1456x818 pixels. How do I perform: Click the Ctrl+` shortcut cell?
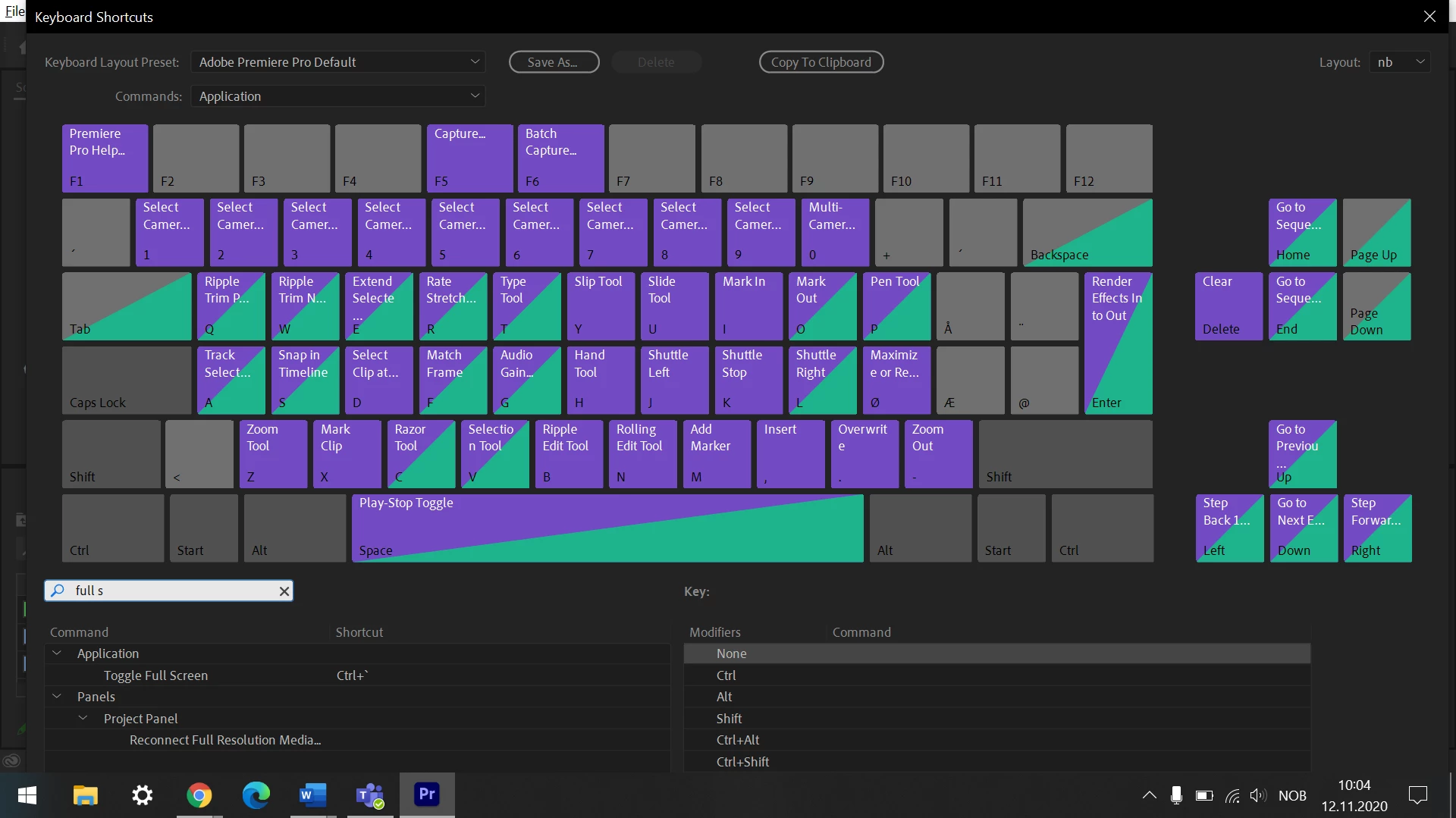(353, 675)
